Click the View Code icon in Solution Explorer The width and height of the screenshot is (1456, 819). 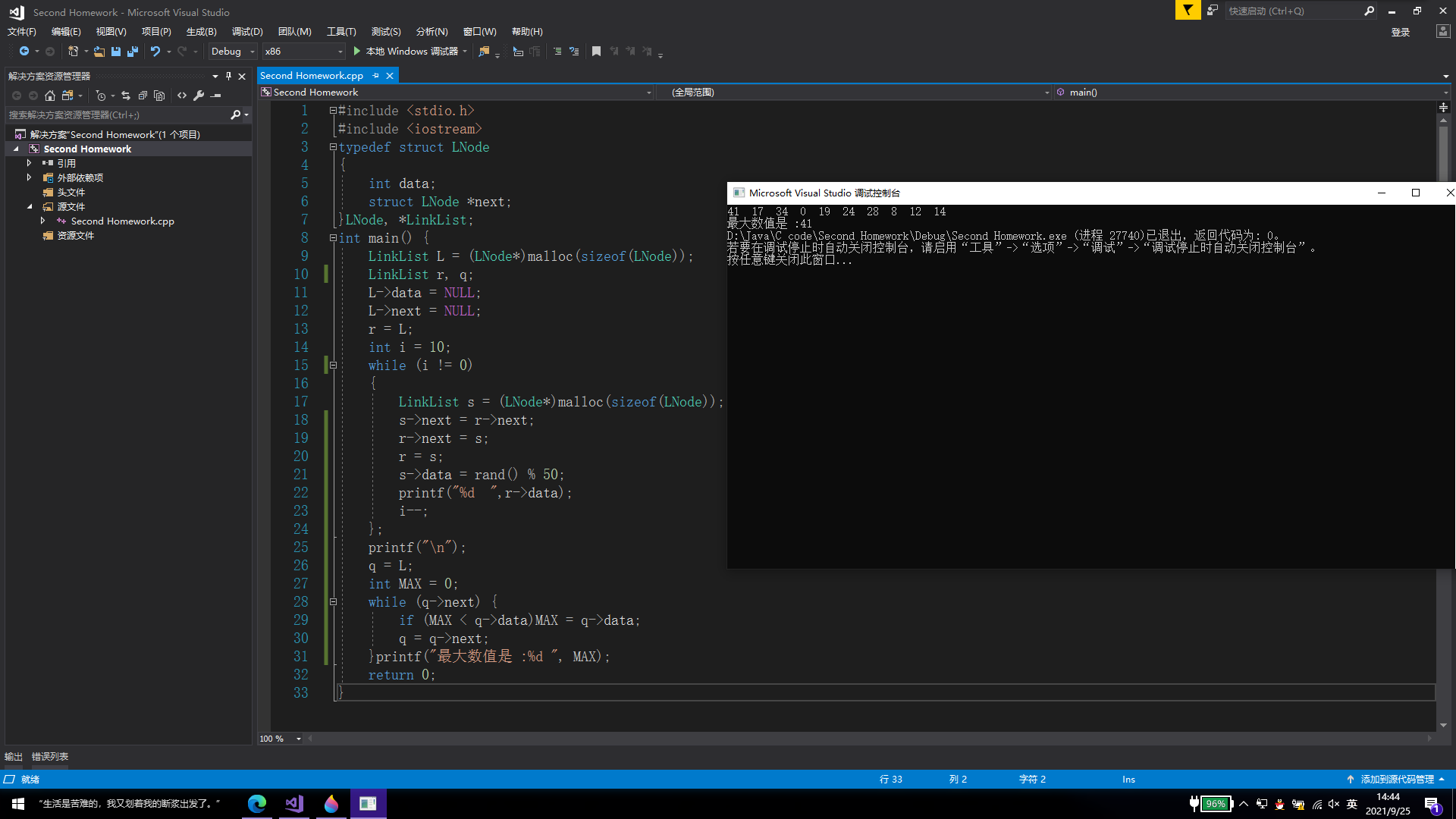[182, 96]
